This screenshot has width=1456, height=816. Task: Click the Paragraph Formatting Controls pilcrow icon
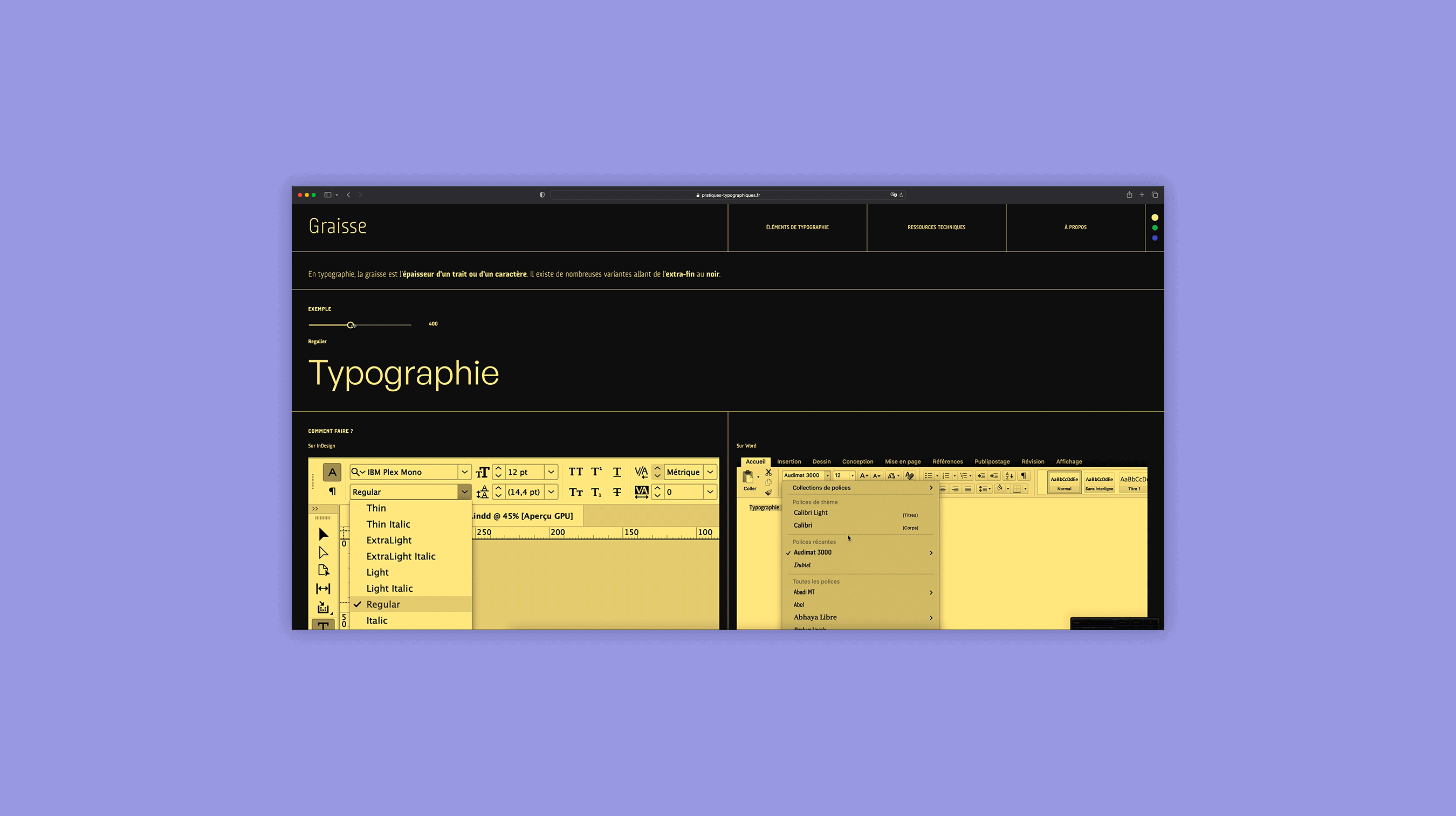coord(332,492)
